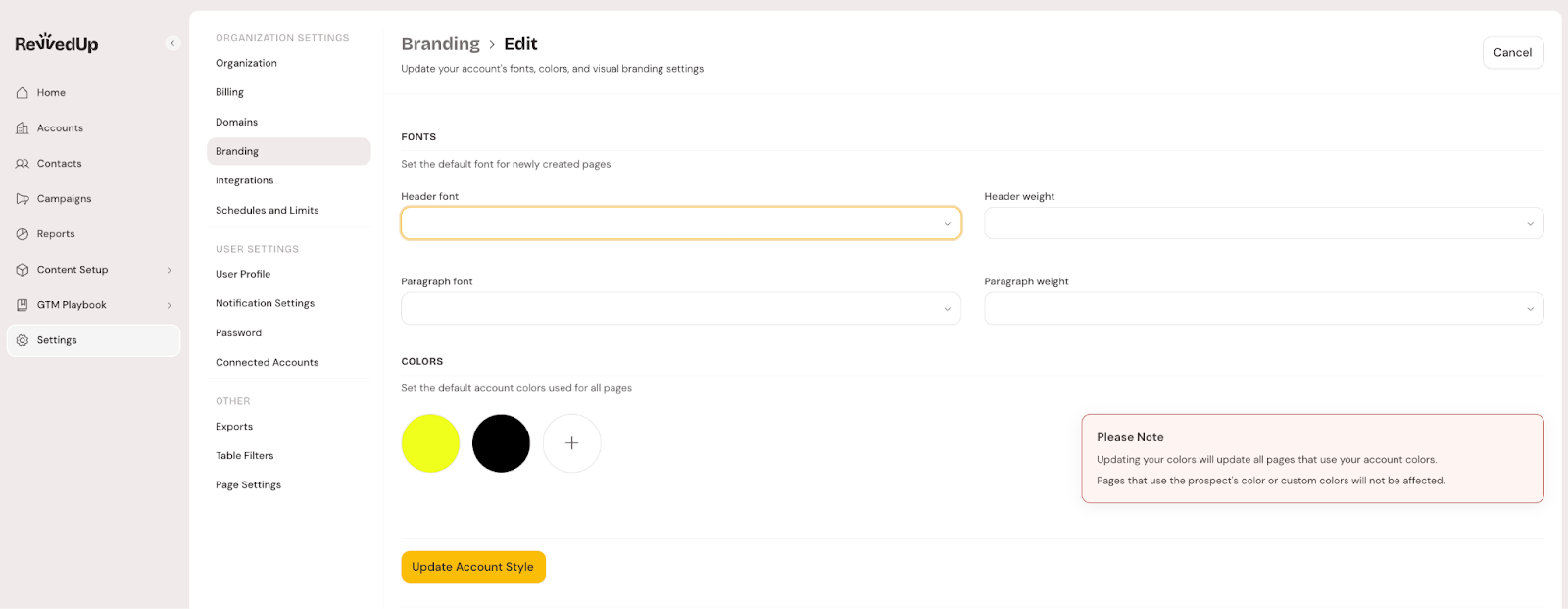Expand the Content Setup submenu
The image size is (1568, 609).
click(x=169, y=270)
